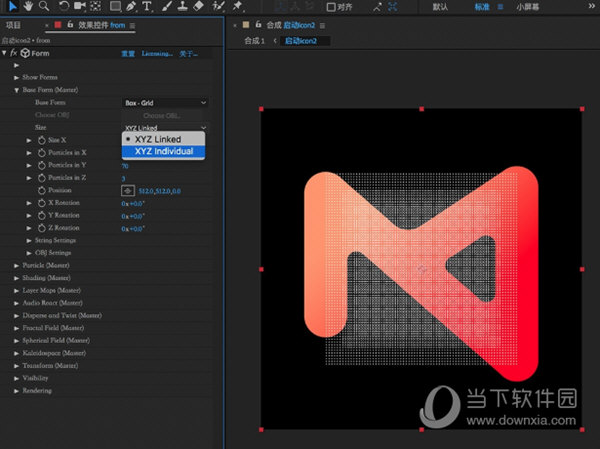
Task: Open the 关于... about link
Action: (188, 54)
